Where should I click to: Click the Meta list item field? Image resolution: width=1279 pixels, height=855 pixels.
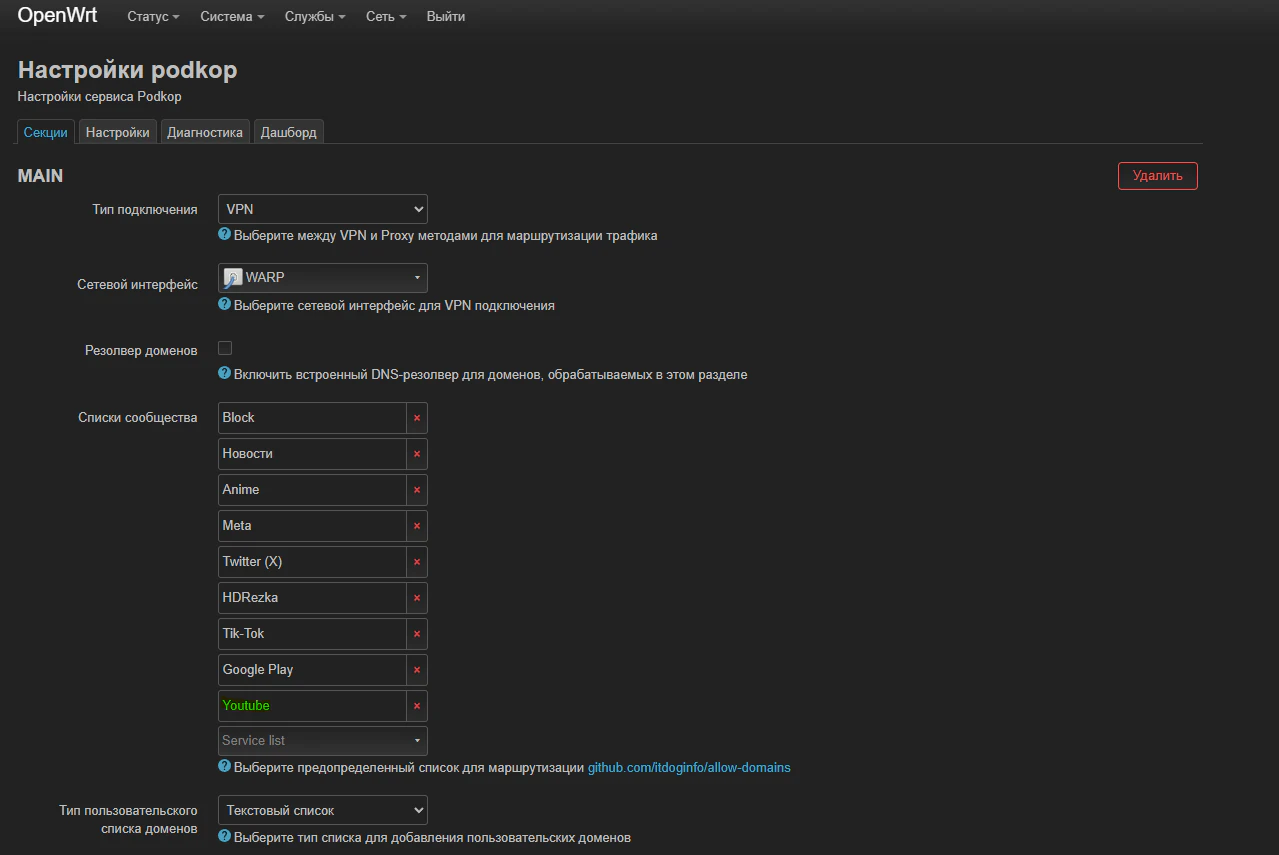pos(312,526)
